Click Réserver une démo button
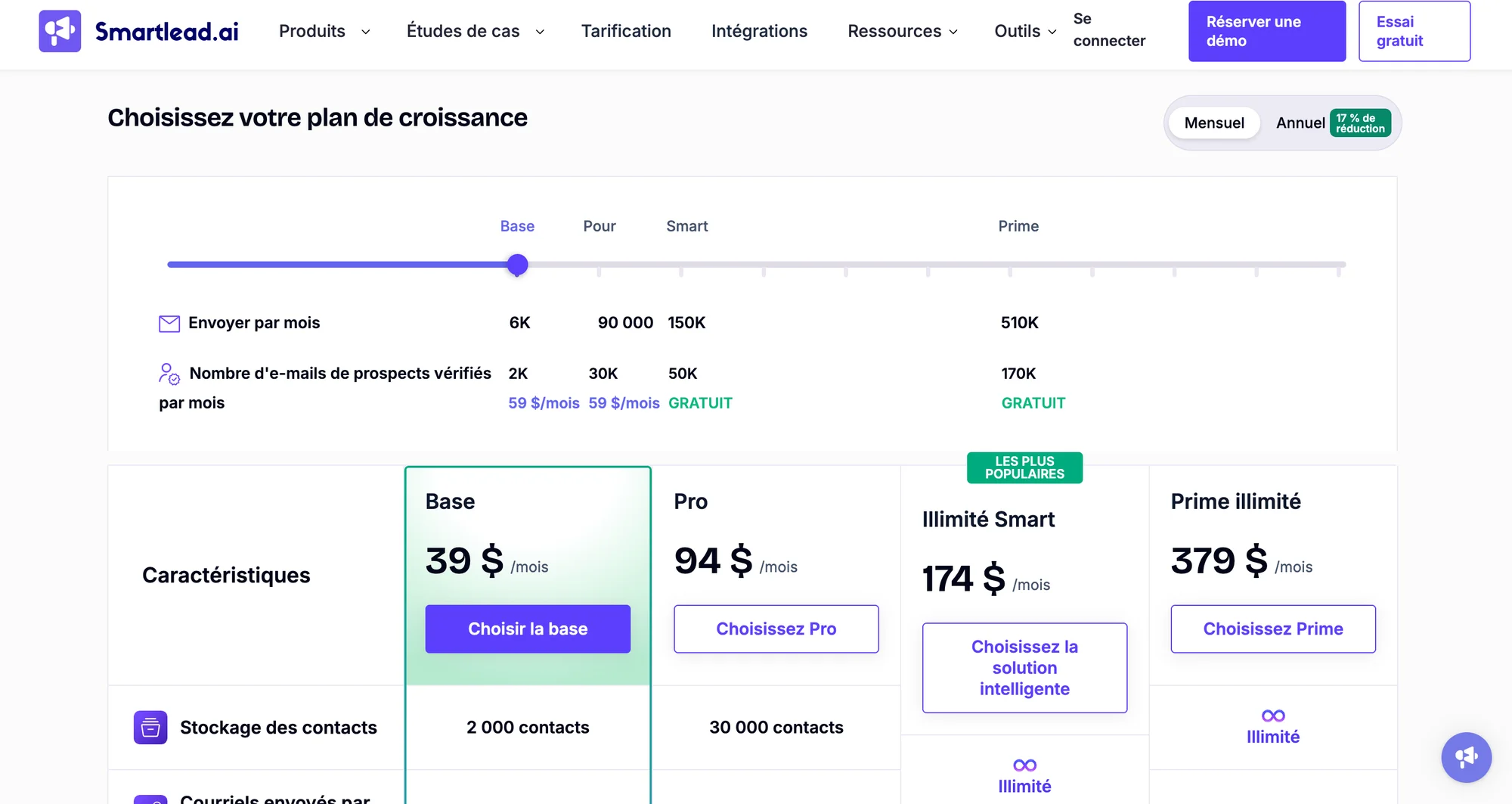This screenshot has width=1512, height=804. (1267, 31)
